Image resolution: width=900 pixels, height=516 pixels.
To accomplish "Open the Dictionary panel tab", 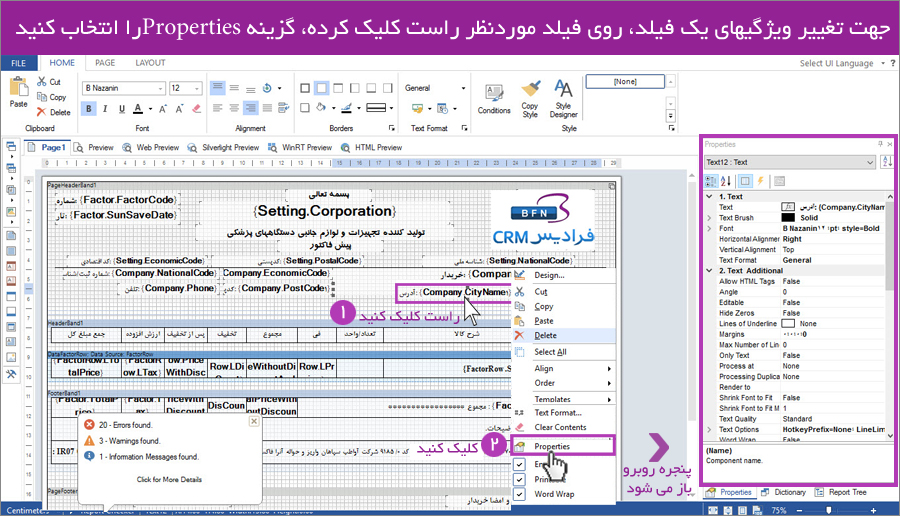I will point(784,492).
